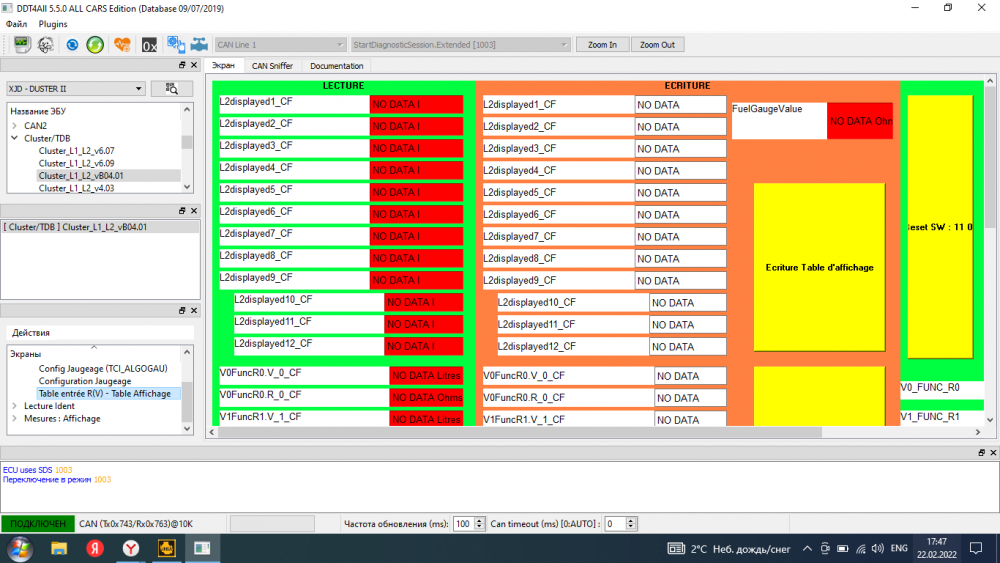This screenshot has height=563, width=1000.
Task: Click the ENG language indicator
Action: 899,548
